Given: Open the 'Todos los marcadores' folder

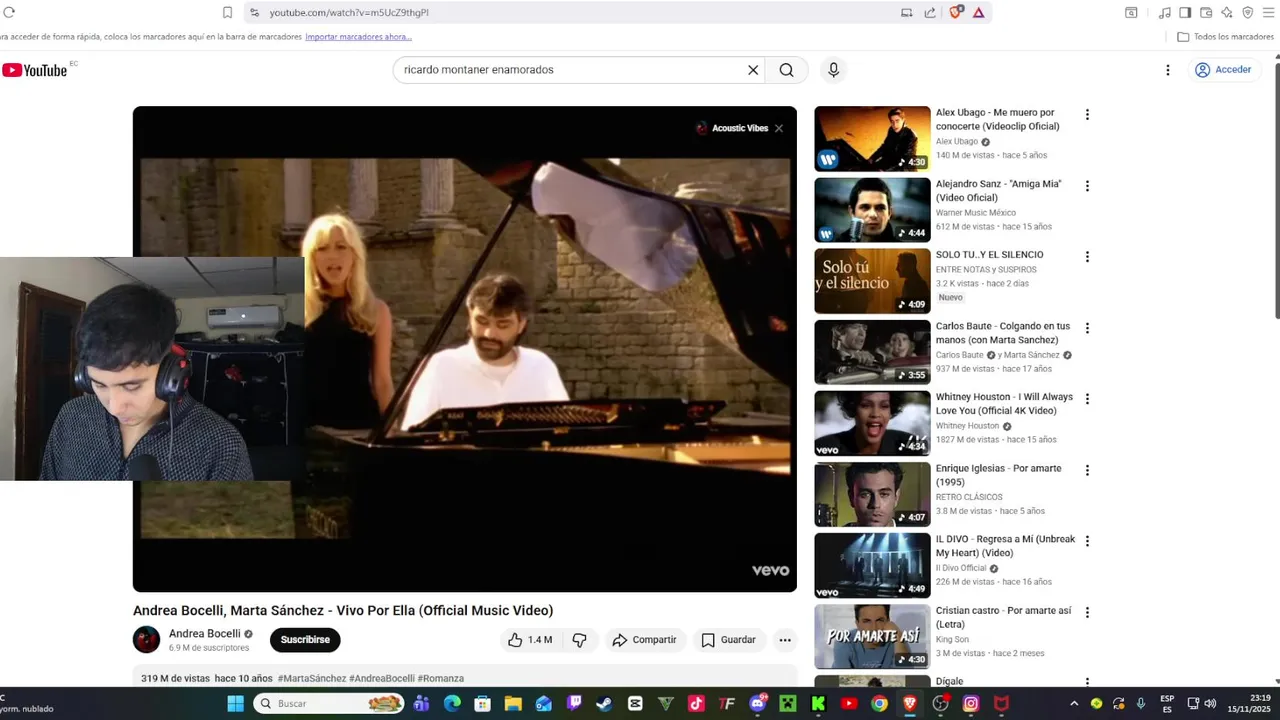Looking at the screenshot, I should pyautogui.click(x=1225, y=37).
